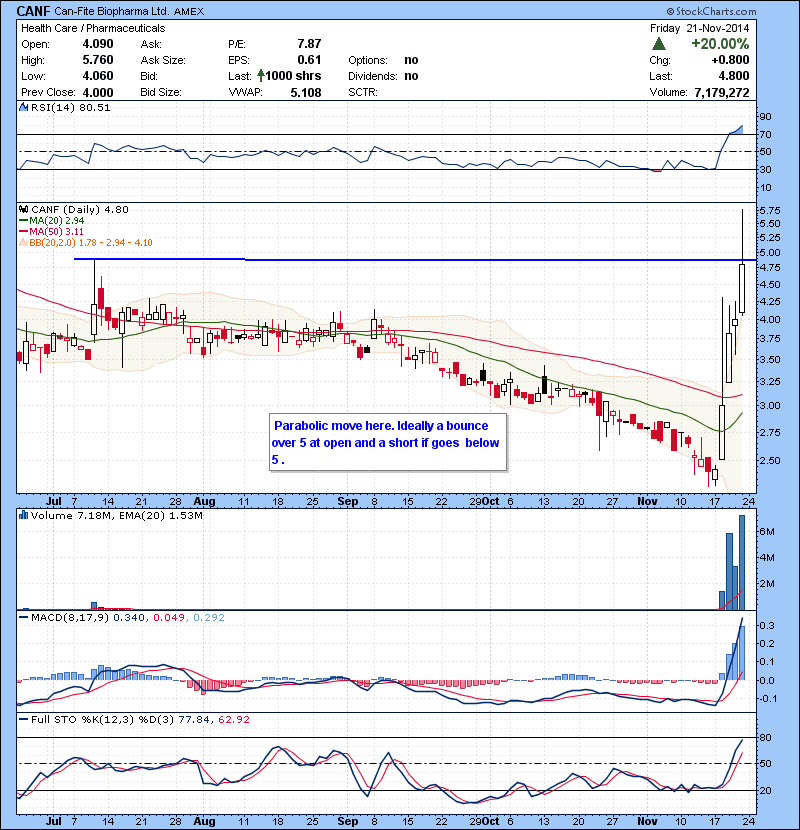Click the MA(50) 3.11 legend text
The width and height of the screenshot is (800, 830).
point(57,232)
